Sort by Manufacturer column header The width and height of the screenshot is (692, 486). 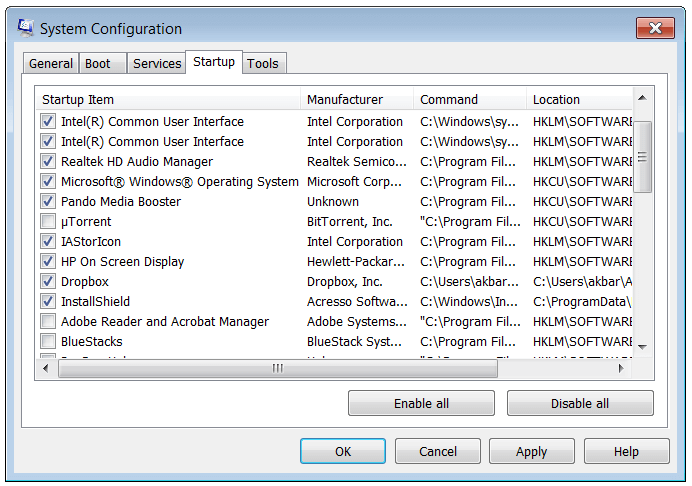point(357,99)
